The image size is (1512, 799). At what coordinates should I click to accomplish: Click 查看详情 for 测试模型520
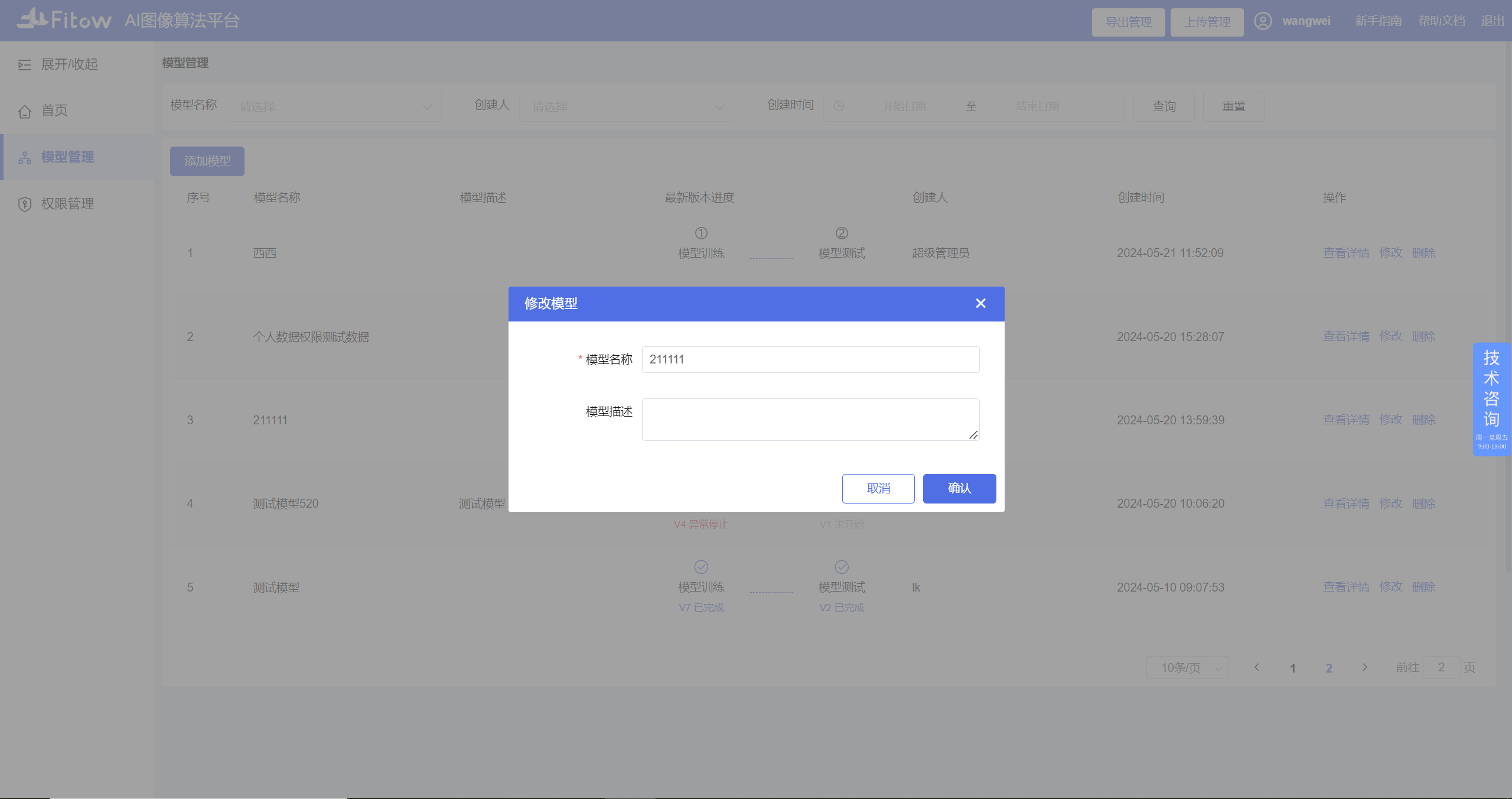tap(1346, 504)
